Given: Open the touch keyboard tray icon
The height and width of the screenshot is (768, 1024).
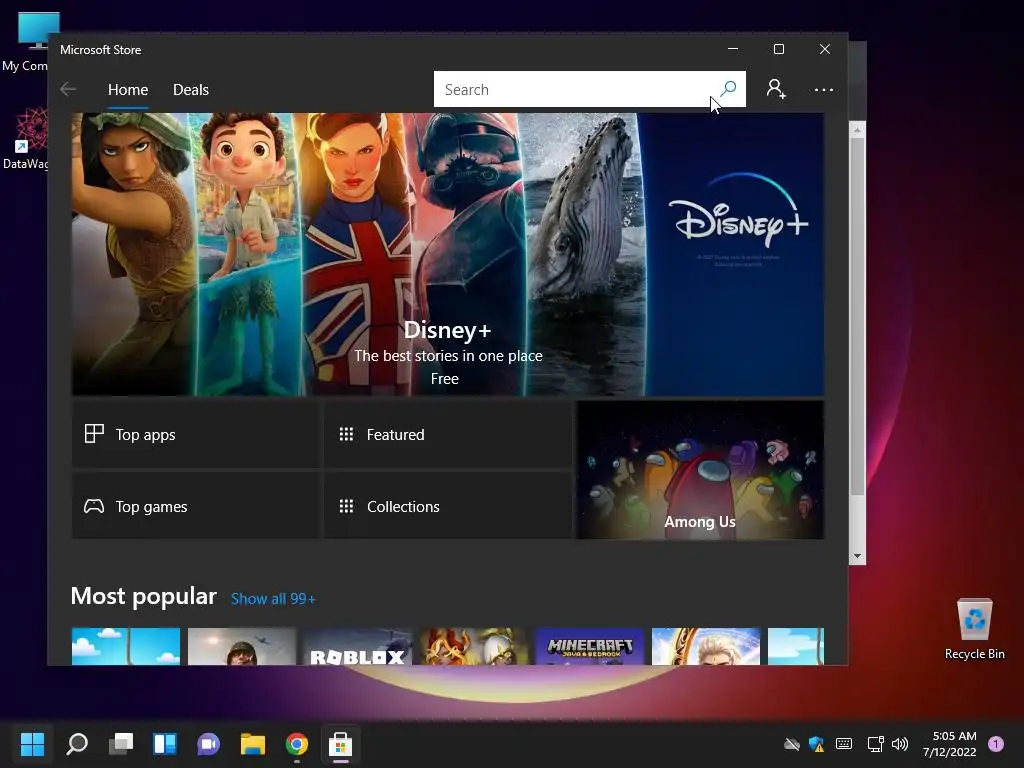Looking at the screenshot, I should 844,744.
